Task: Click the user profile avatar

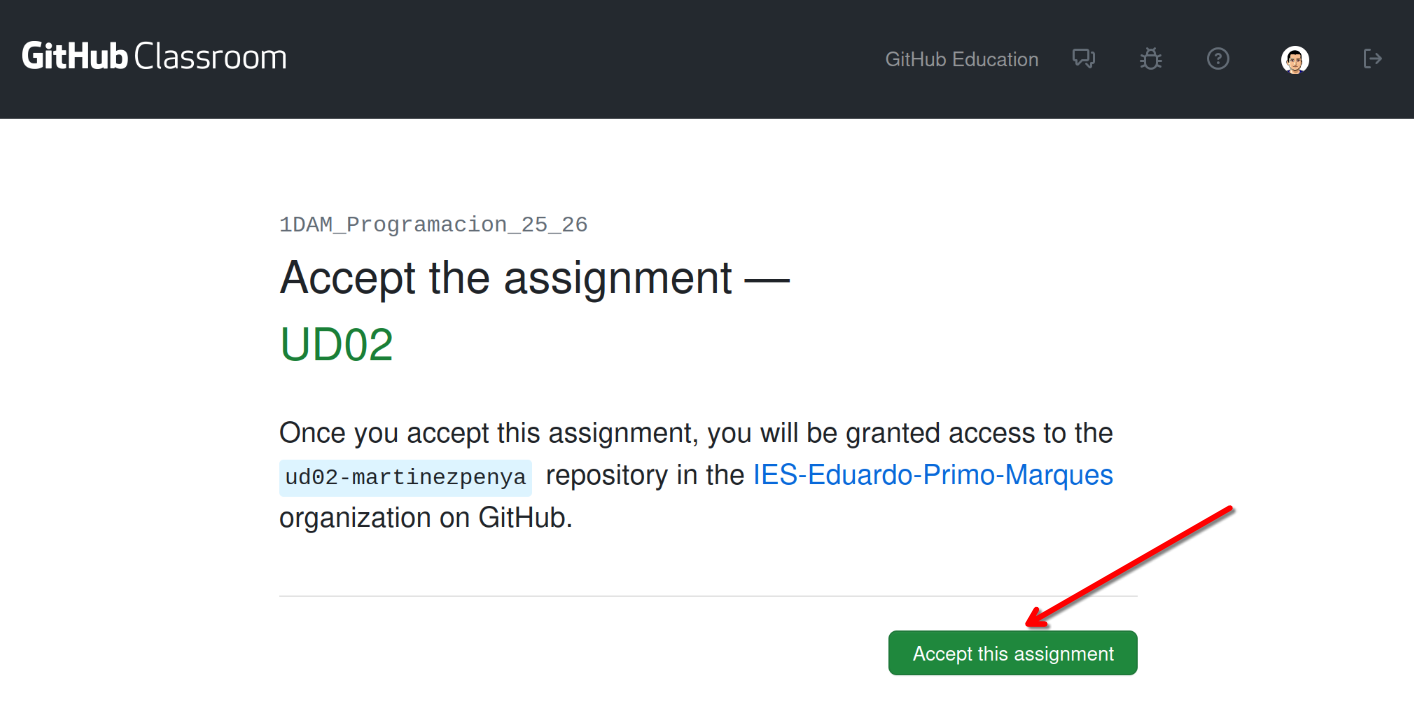Action: 1295,60
